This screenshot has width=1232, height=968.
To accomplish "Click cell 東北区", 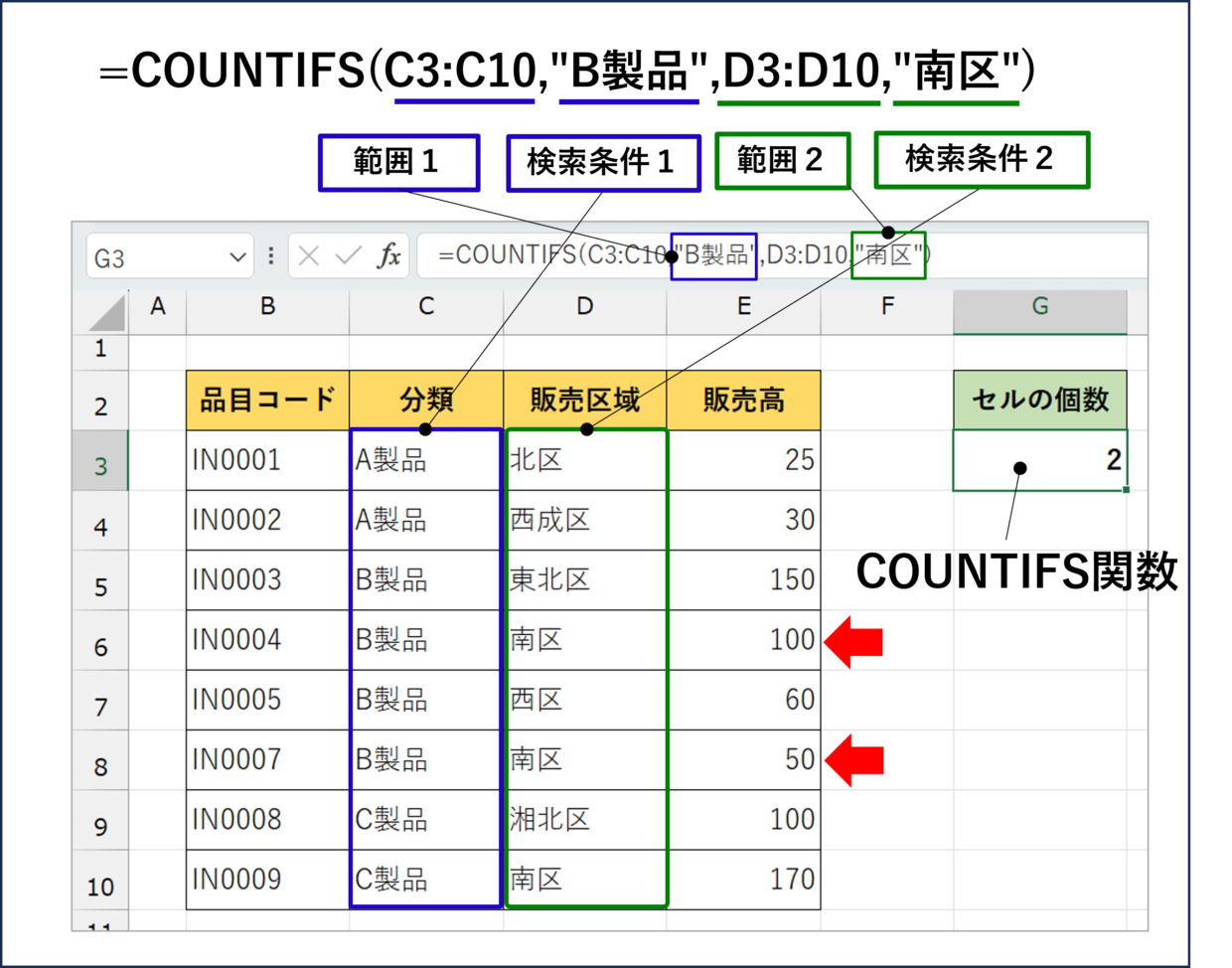I will click(585, 580).
